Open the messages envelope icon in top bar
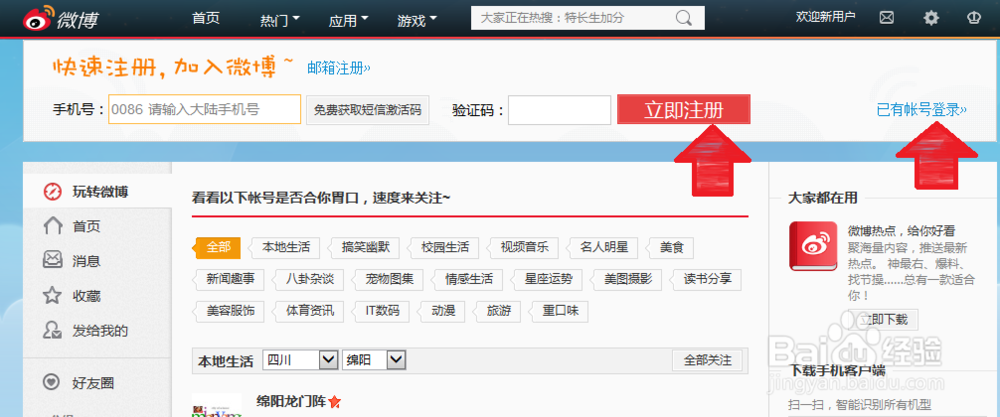 886,18
